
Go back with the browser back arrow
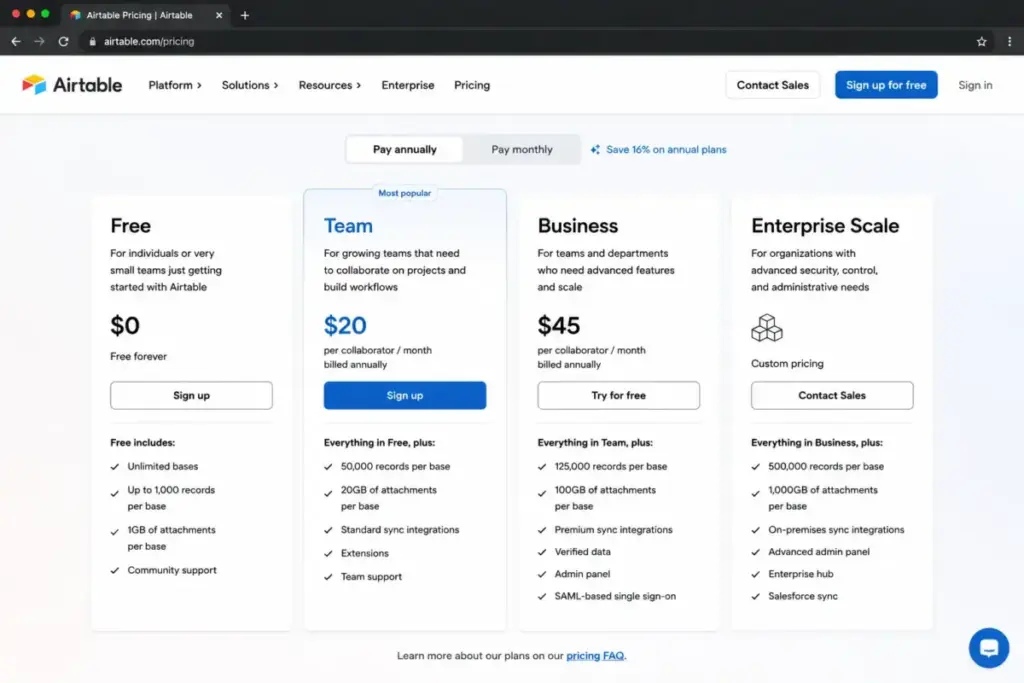click(x=16, y=41)
